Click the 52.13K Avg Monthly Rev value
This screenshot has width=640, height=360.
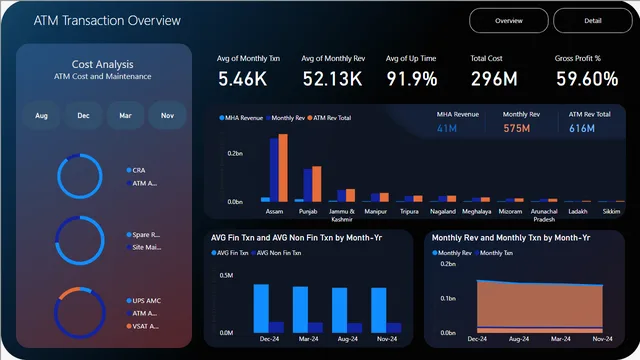pyautogui.click(x=332, y=79)
